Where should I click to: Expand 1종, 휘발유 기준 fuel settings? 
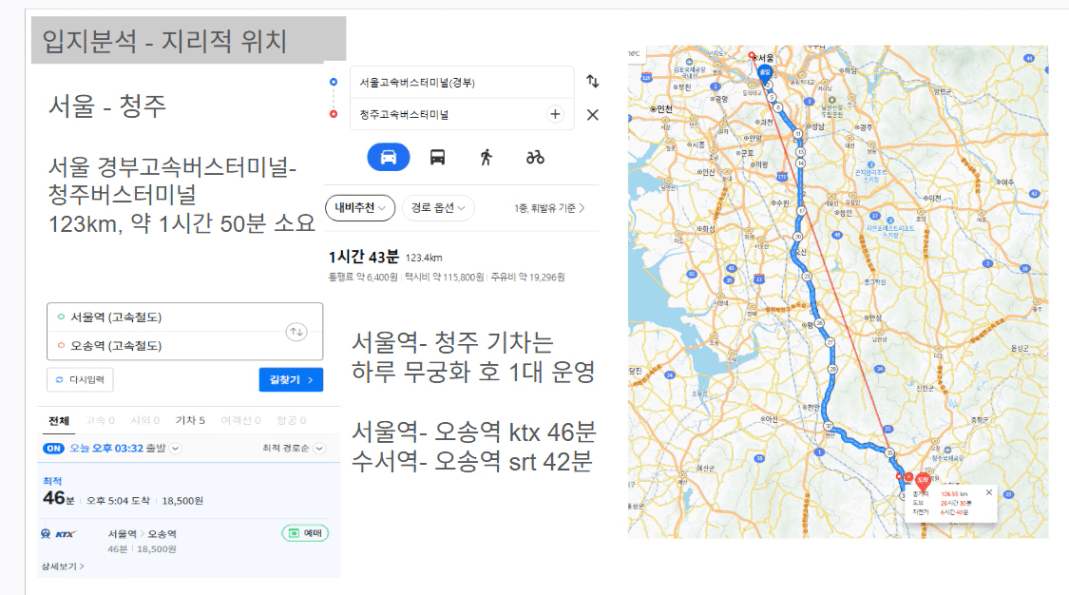pos(549,208)
